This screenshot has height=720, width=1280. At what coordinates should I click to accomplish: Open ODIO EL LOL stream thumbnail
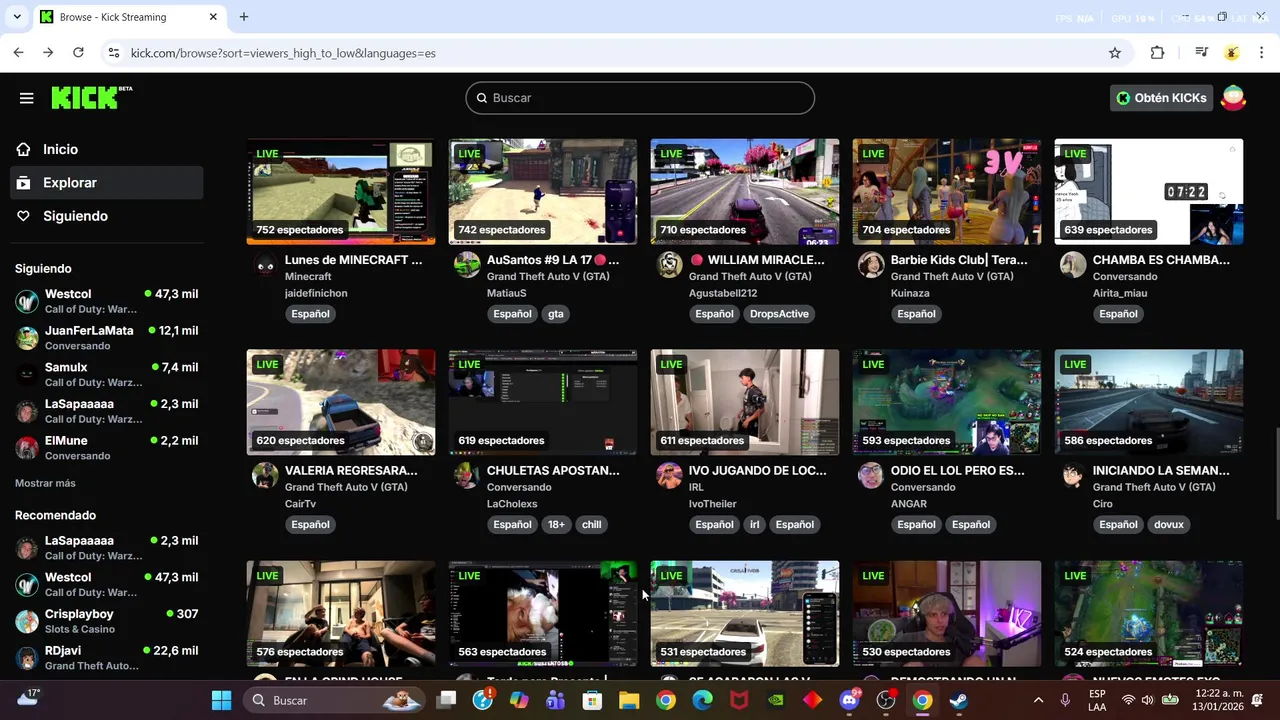pos(947,403)
